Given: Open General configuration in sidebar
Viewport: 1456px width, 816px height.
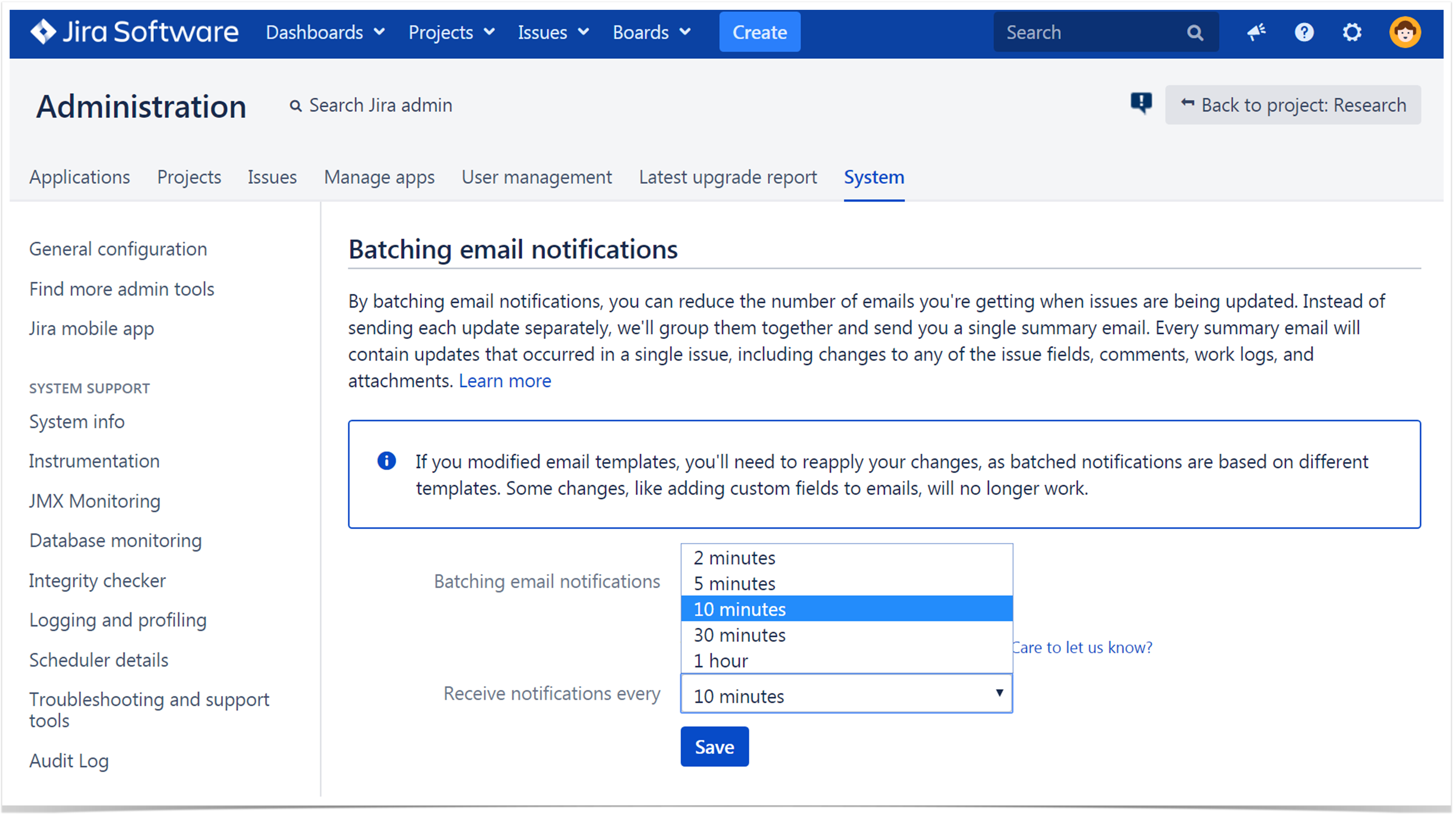Looking at the screenshot, I should 118,249.
